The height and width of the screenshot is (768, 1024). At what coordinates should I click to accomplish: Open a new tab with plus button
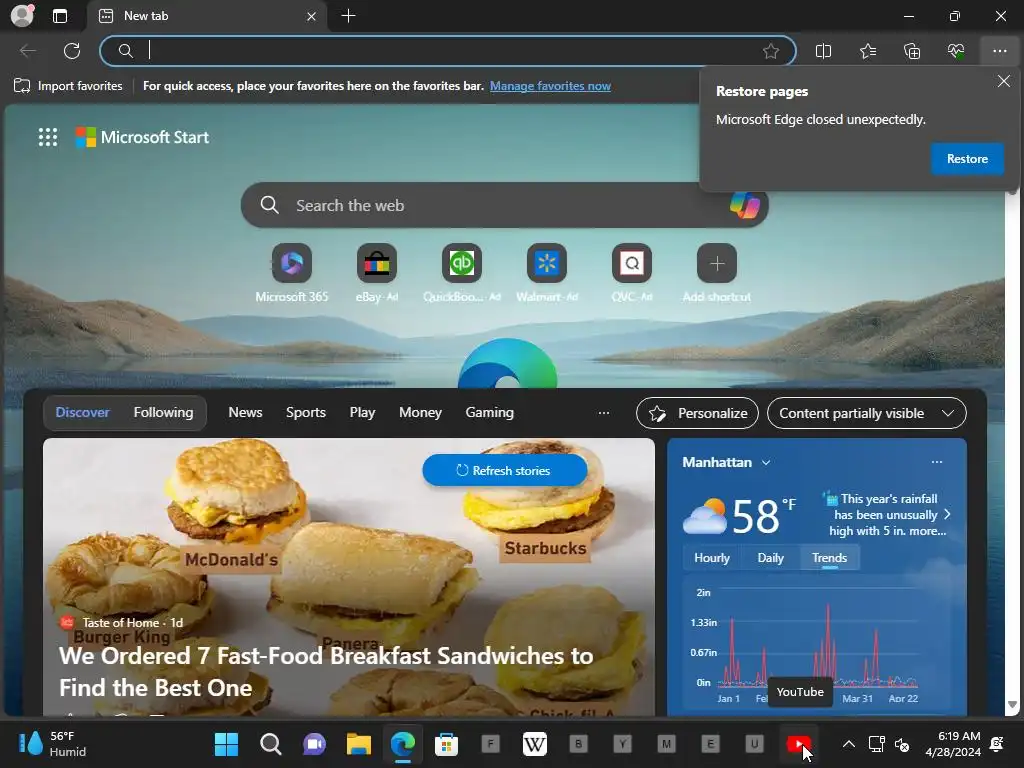(x=349, y=16)
